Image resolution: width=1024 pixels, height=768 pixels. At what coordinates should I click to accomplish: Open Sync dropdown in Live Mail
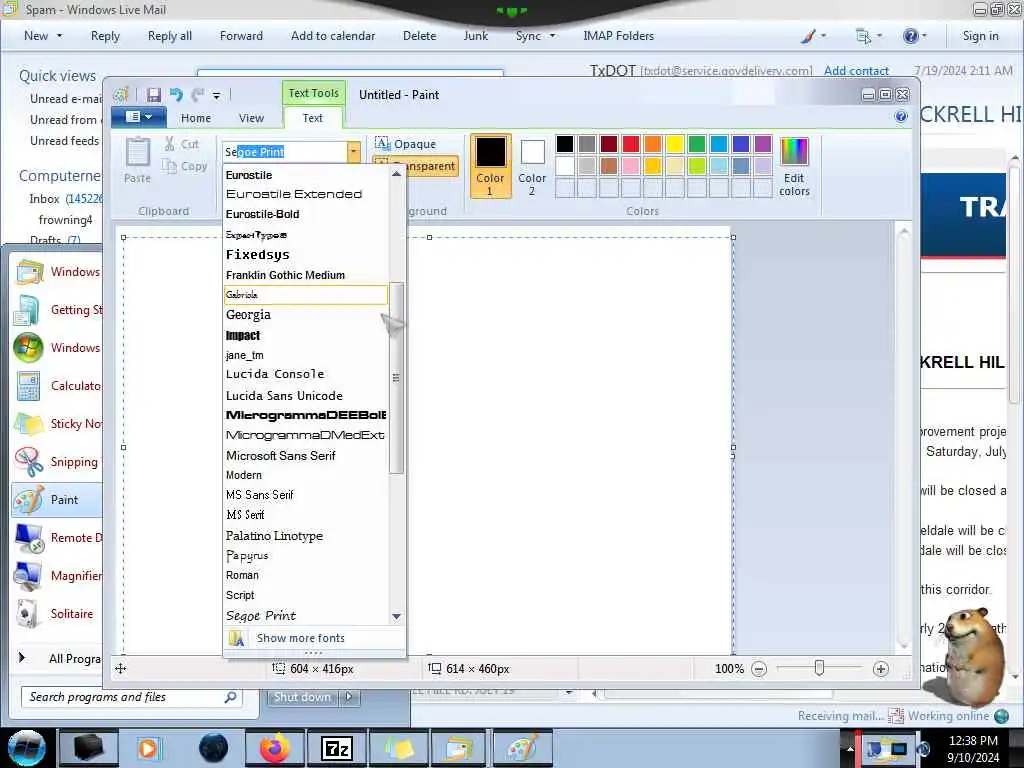(x=536, y=36)
